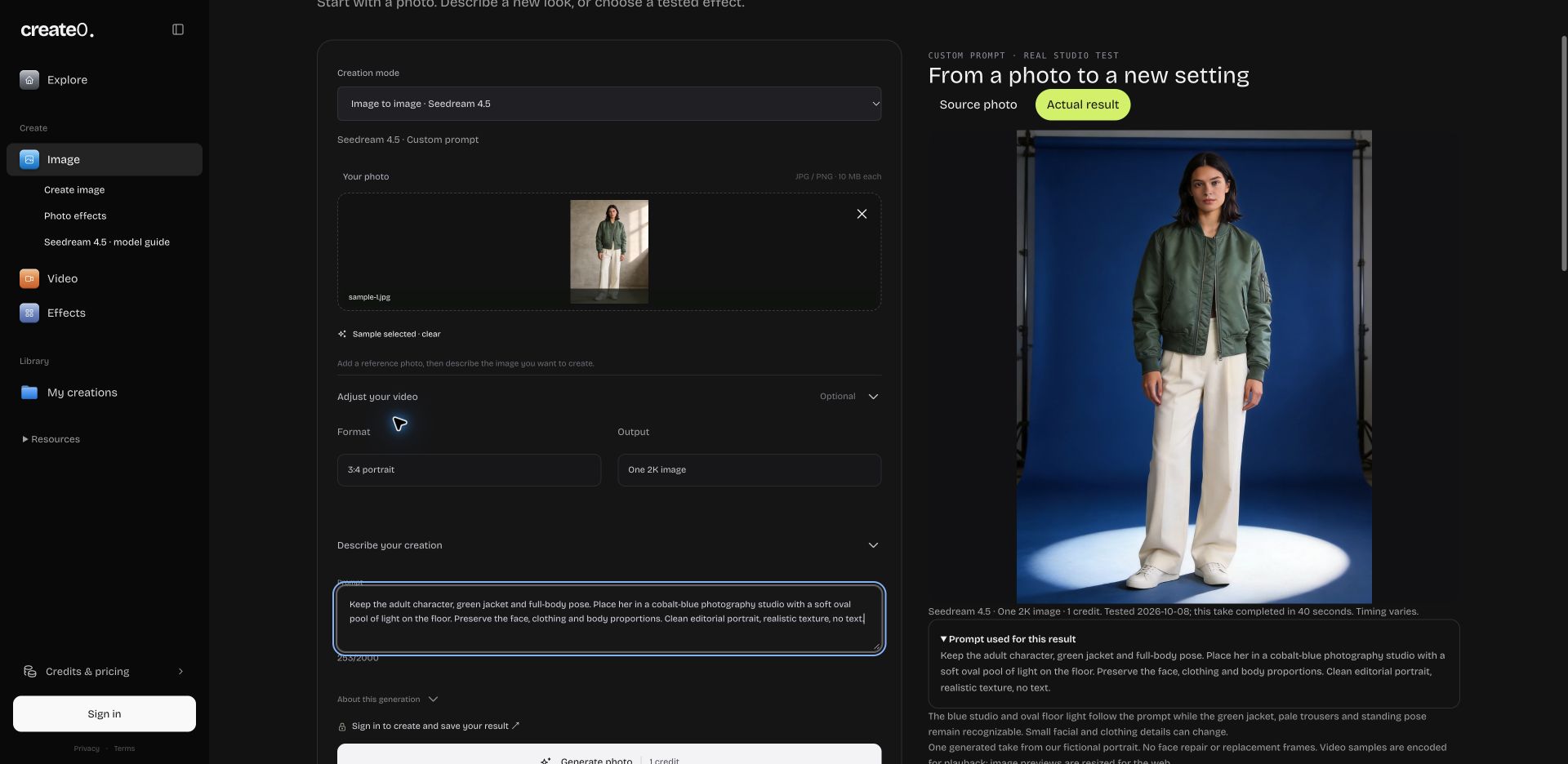Click the Explore label in sidebar
The width and height of the screenshot is (1568, 764).
click(x=67, y=80)
